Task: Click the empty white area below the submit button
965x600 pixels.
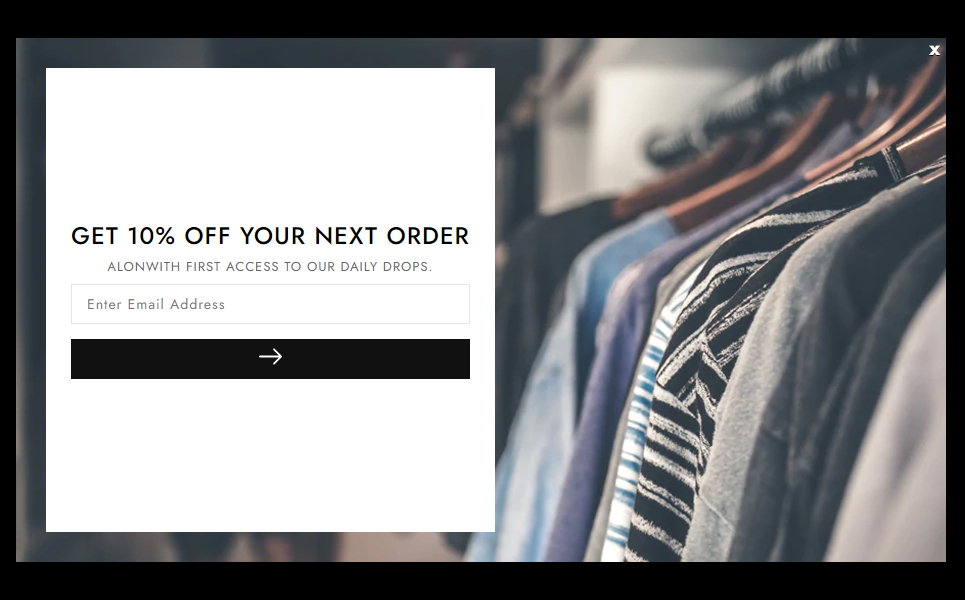Action: pyautogui.click(x=270, y=455)
